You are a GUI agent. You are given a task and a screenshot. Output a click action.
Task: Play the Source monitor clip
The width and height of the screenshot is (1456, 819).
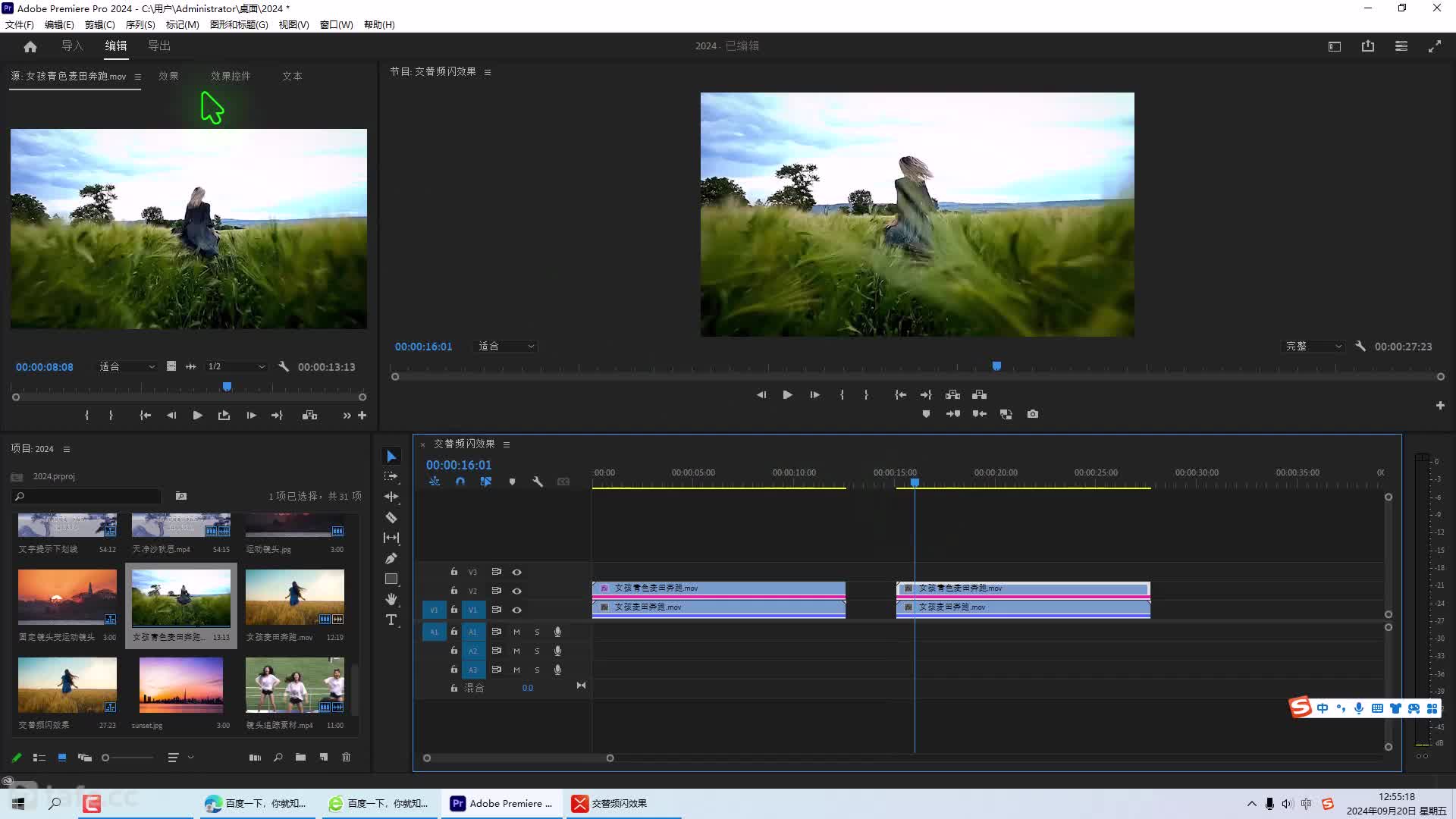tap(197, 416)
